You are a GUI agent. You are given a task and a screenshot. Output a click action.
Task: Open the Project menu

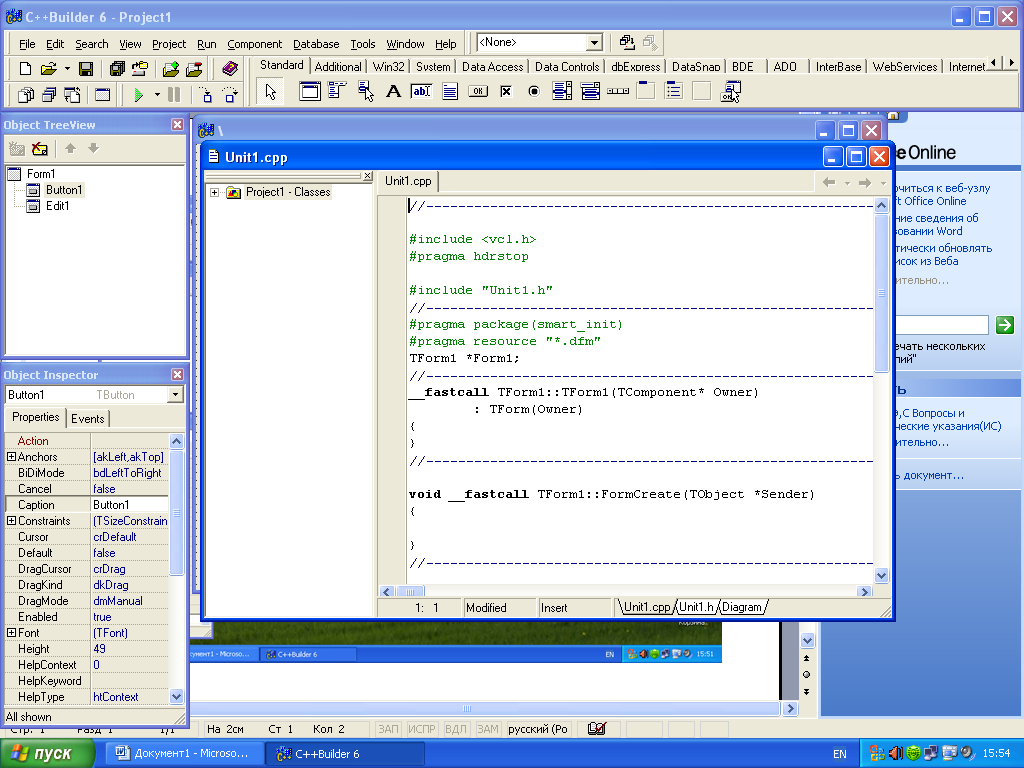(168, 44)
